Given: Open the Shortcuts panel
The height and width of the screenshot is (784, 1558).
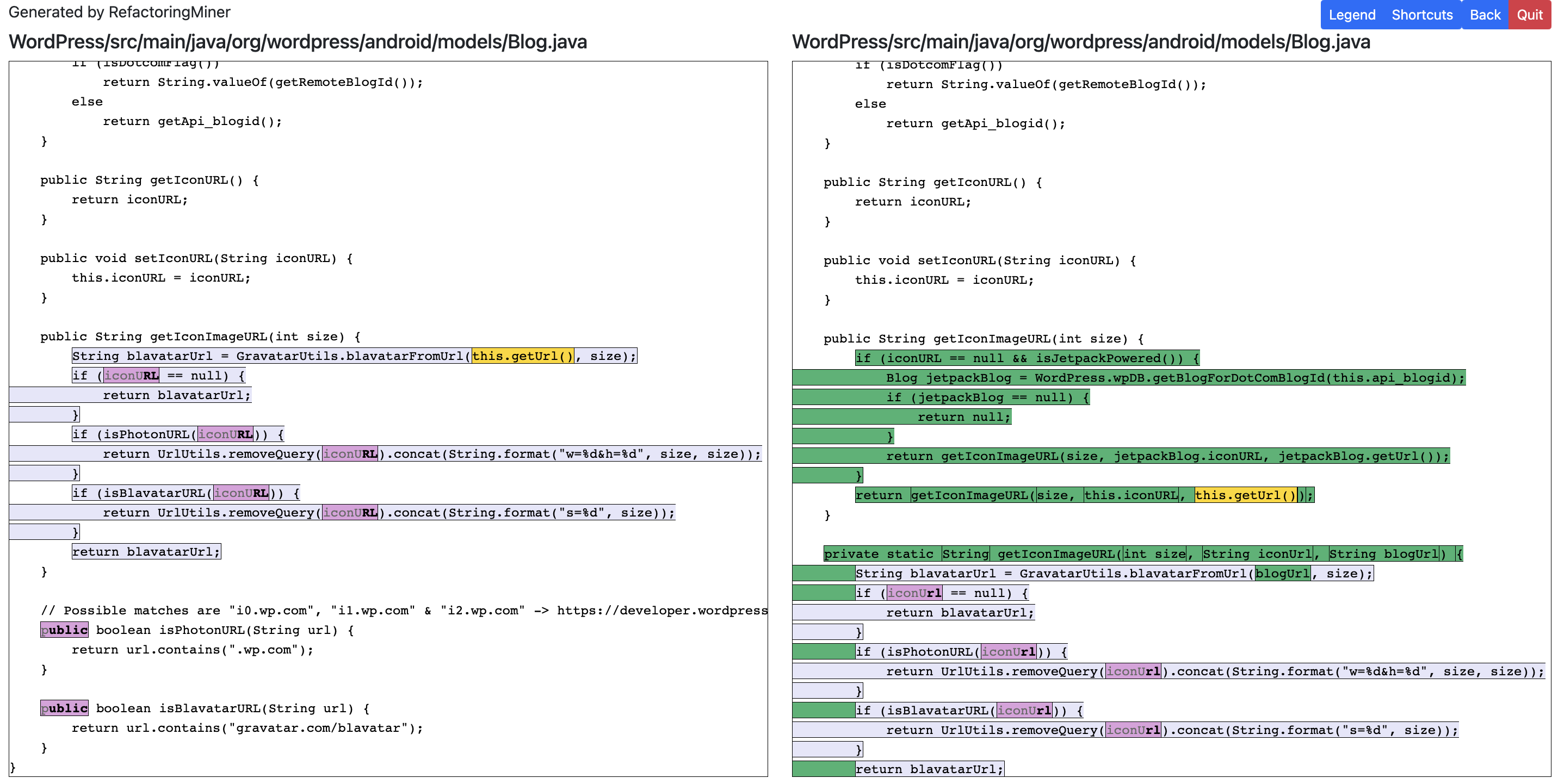Looking at the screenshot, I should click(x=1422, y=15).
